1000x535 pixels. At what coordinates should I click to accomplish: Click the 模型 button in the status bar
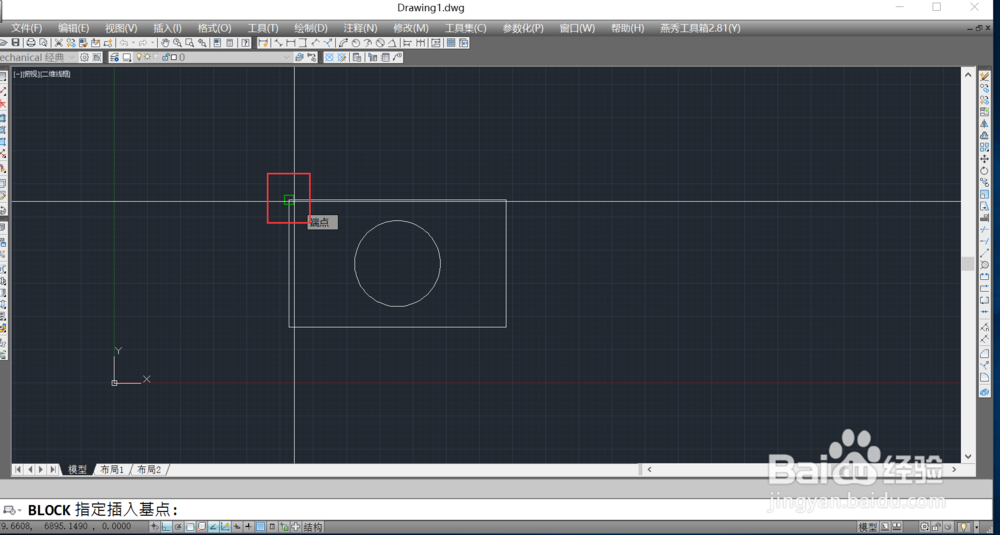[x=867, y=527]
